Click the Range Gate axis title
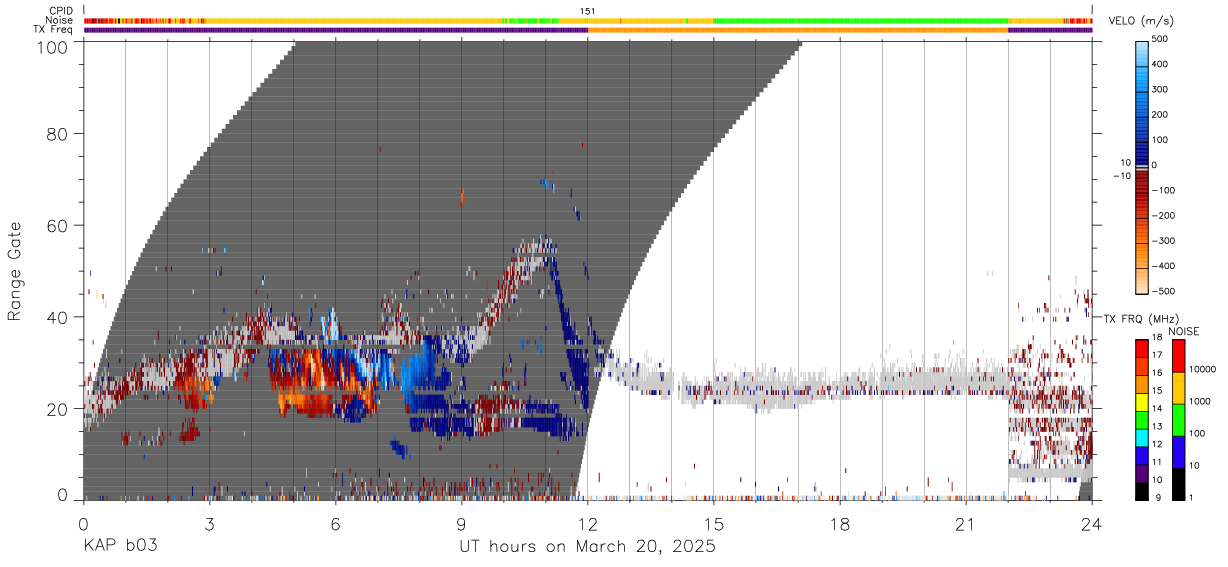Screen dimensions: 1228x567 point(16,271)
